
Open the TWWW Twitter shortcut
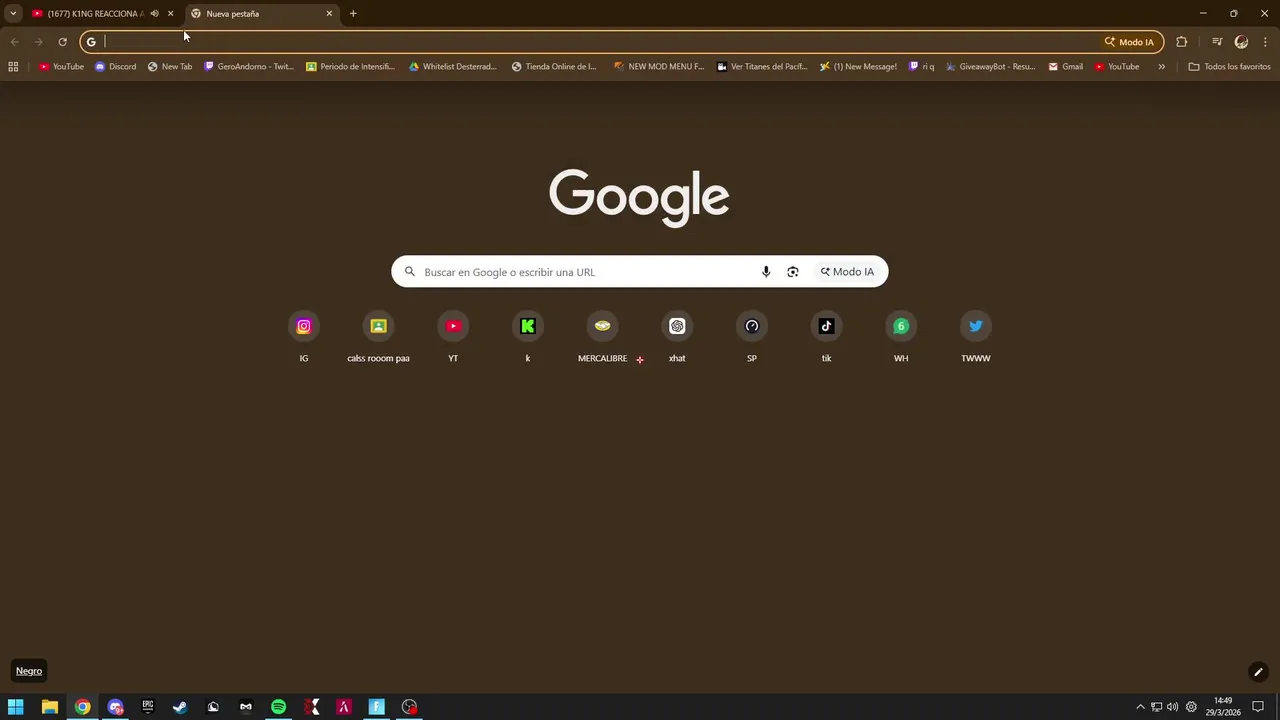click(x=976, y=336)
